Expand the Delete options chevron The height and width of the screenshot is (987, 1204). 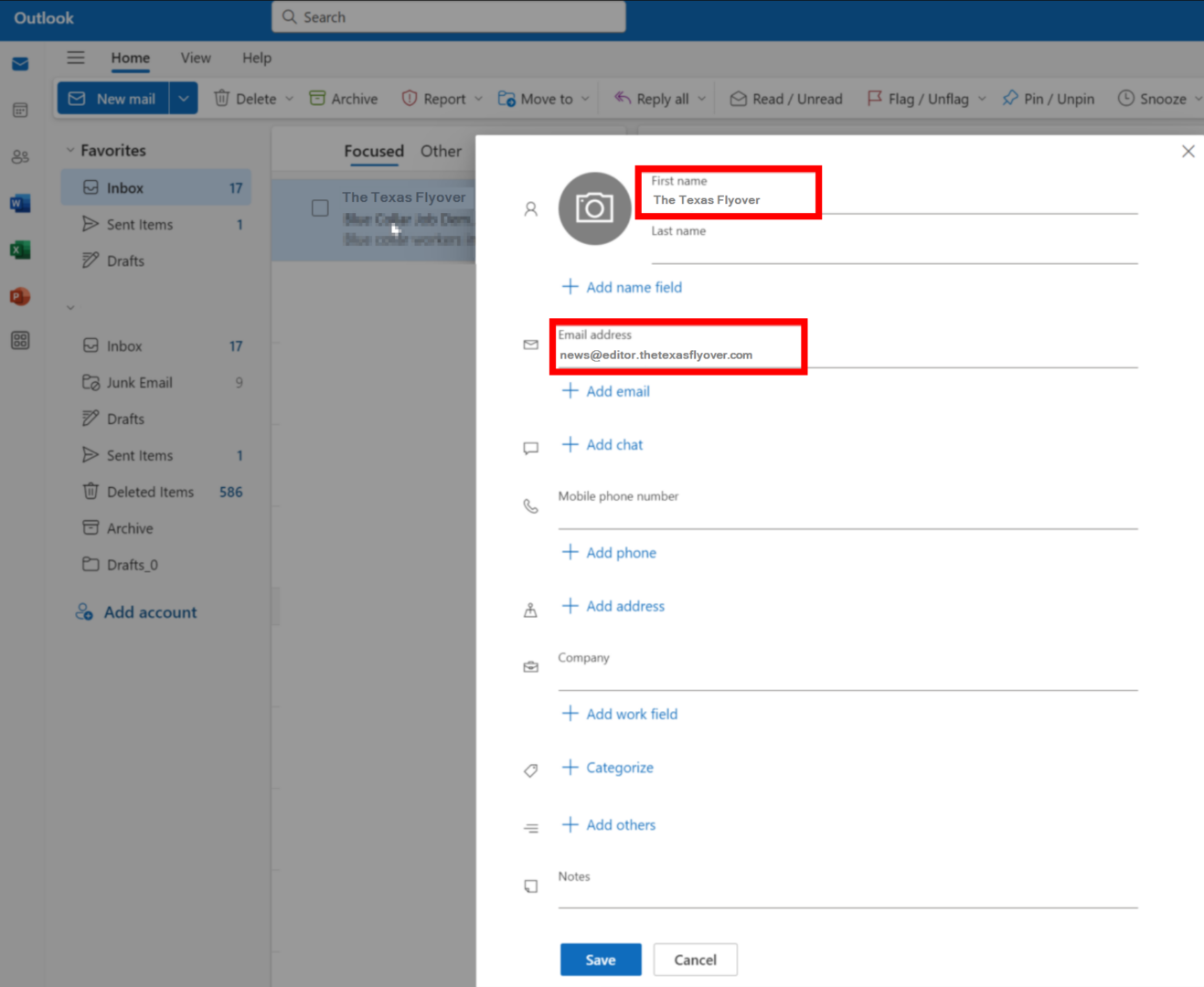pos(290,99)
